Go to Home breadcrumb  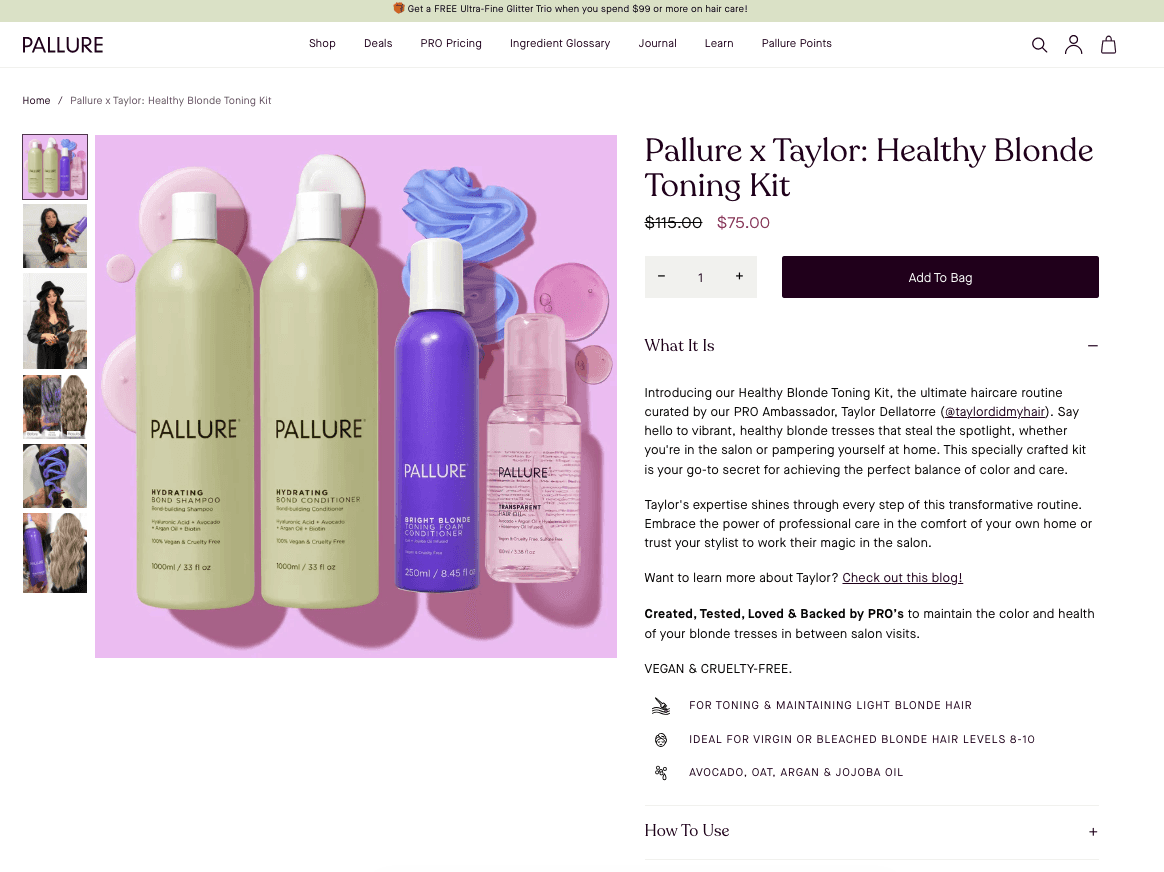(36, 100)
